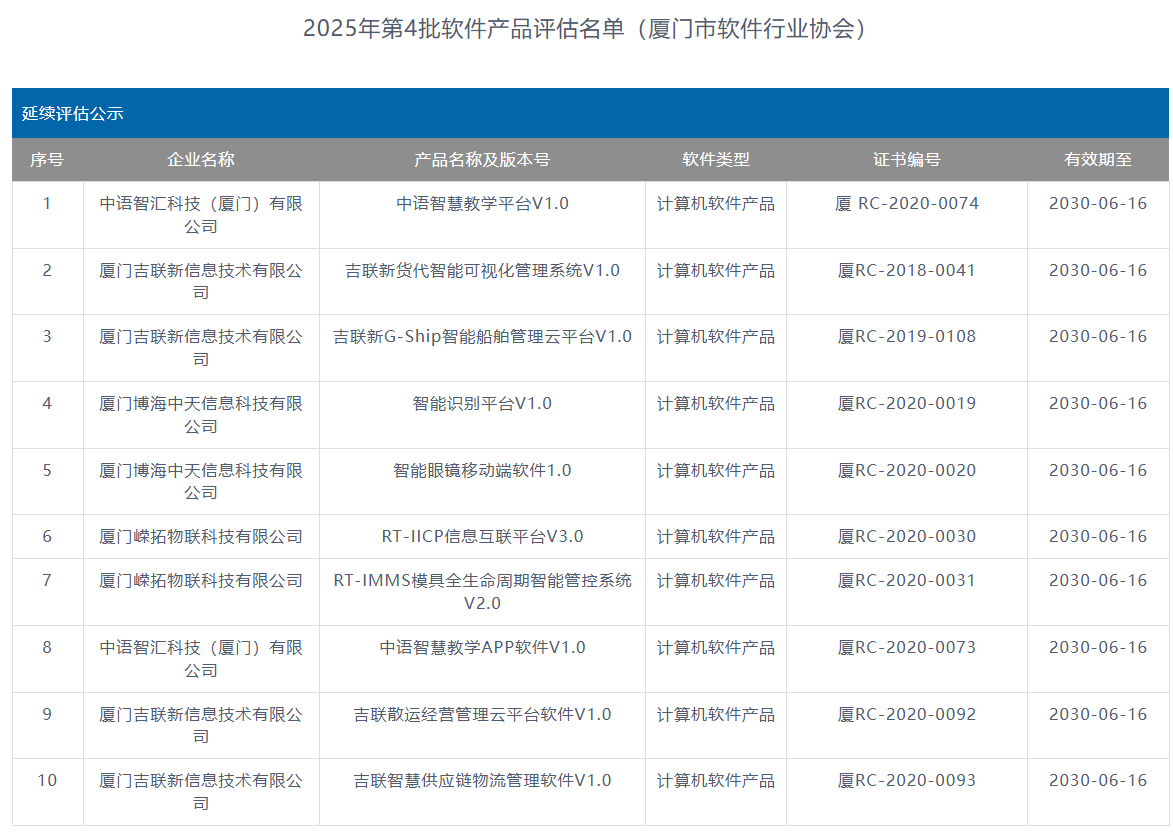Click the 企业名称 column header
1173x838 pixels.
(x=201, y=160)
